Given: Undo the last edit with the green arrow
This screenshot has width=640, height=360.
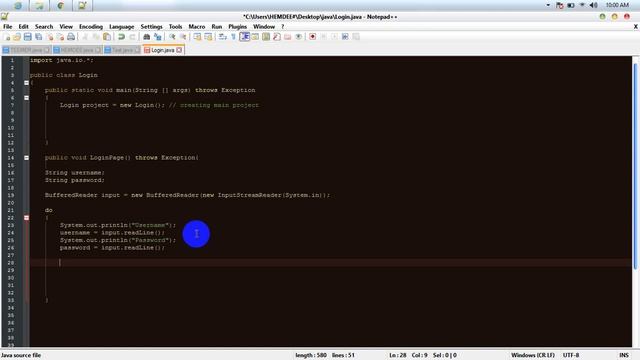Looking at the screenshot, I should coord(121,37).
